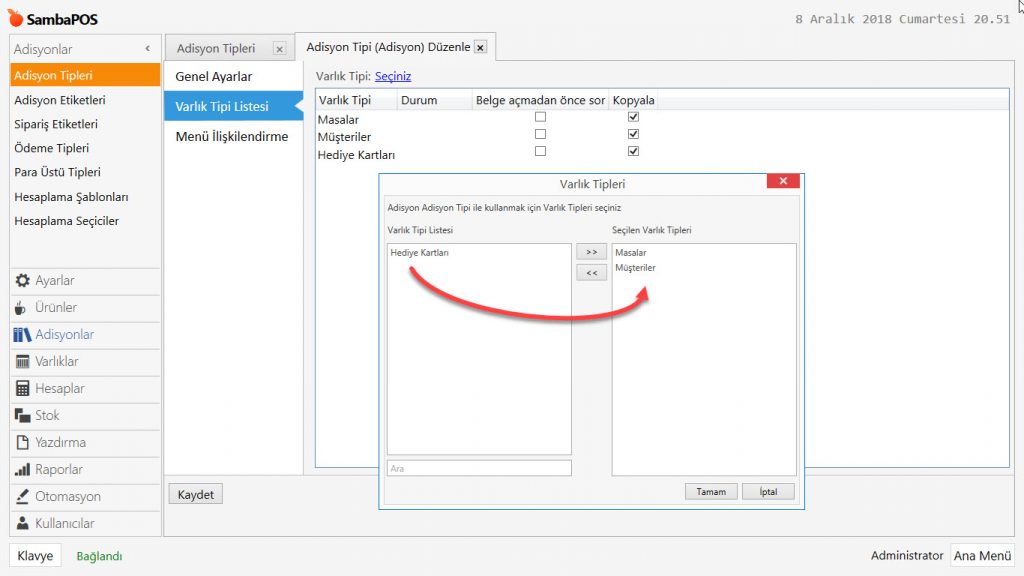Open Hesaplar via its calculator icon
This screenshot has width=1024, height=576.
pos(22,389)
